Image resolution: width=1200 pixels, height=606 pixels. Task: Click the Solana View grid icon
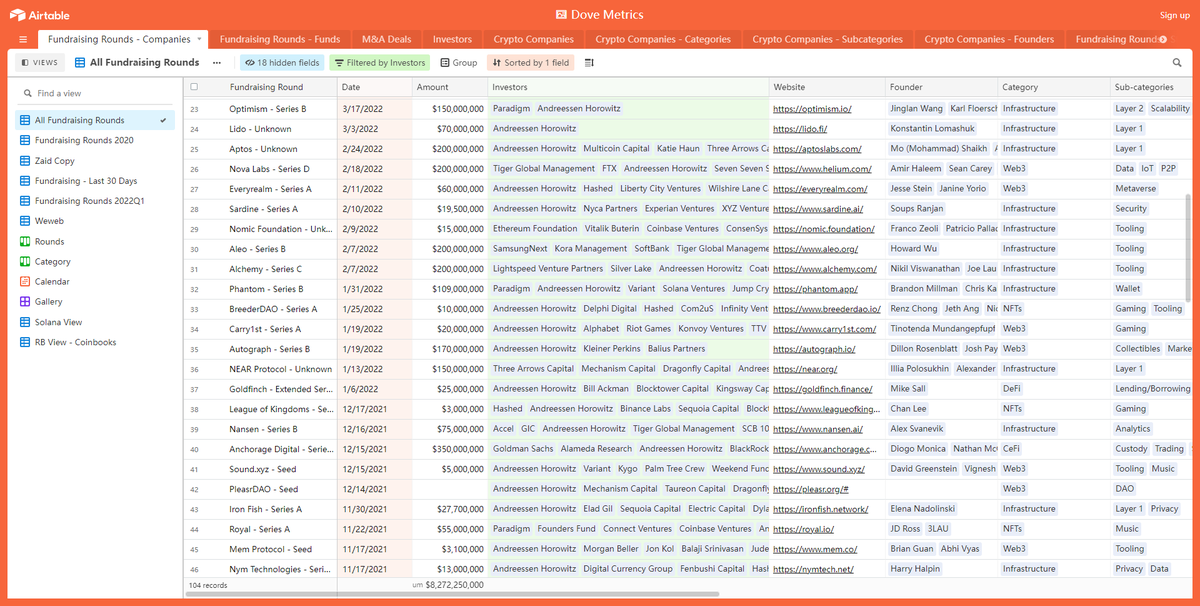pyautogui.click(x=25, y=322)
